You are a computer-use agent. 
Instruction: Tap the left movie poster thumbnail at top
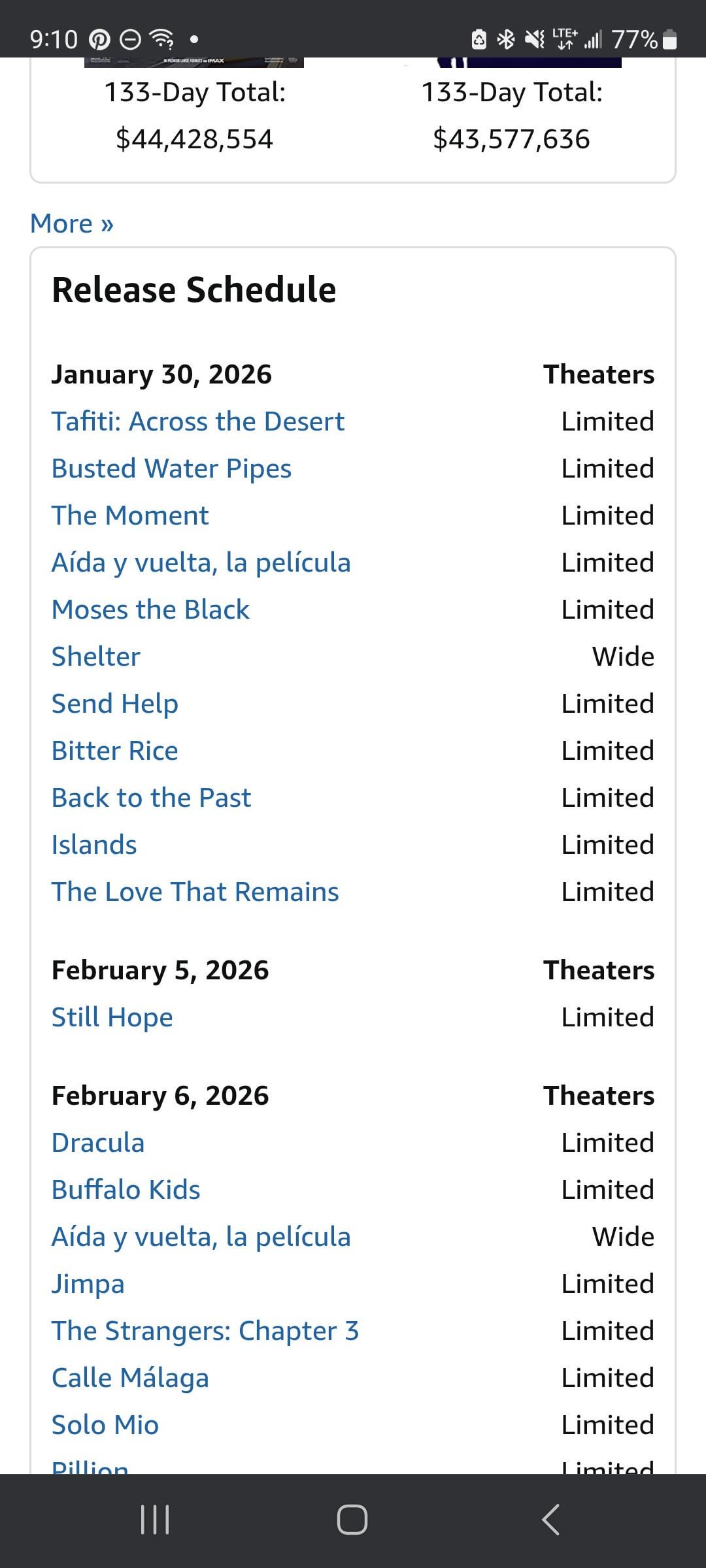pos(194,62)
